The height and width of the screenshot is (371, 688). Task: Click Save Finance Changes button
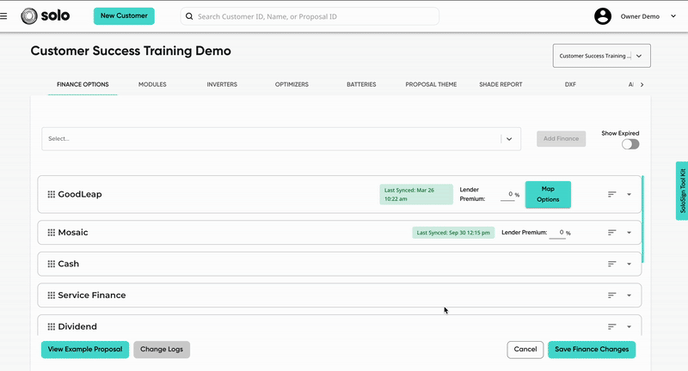pyautogui.click(x=591, y=350)
